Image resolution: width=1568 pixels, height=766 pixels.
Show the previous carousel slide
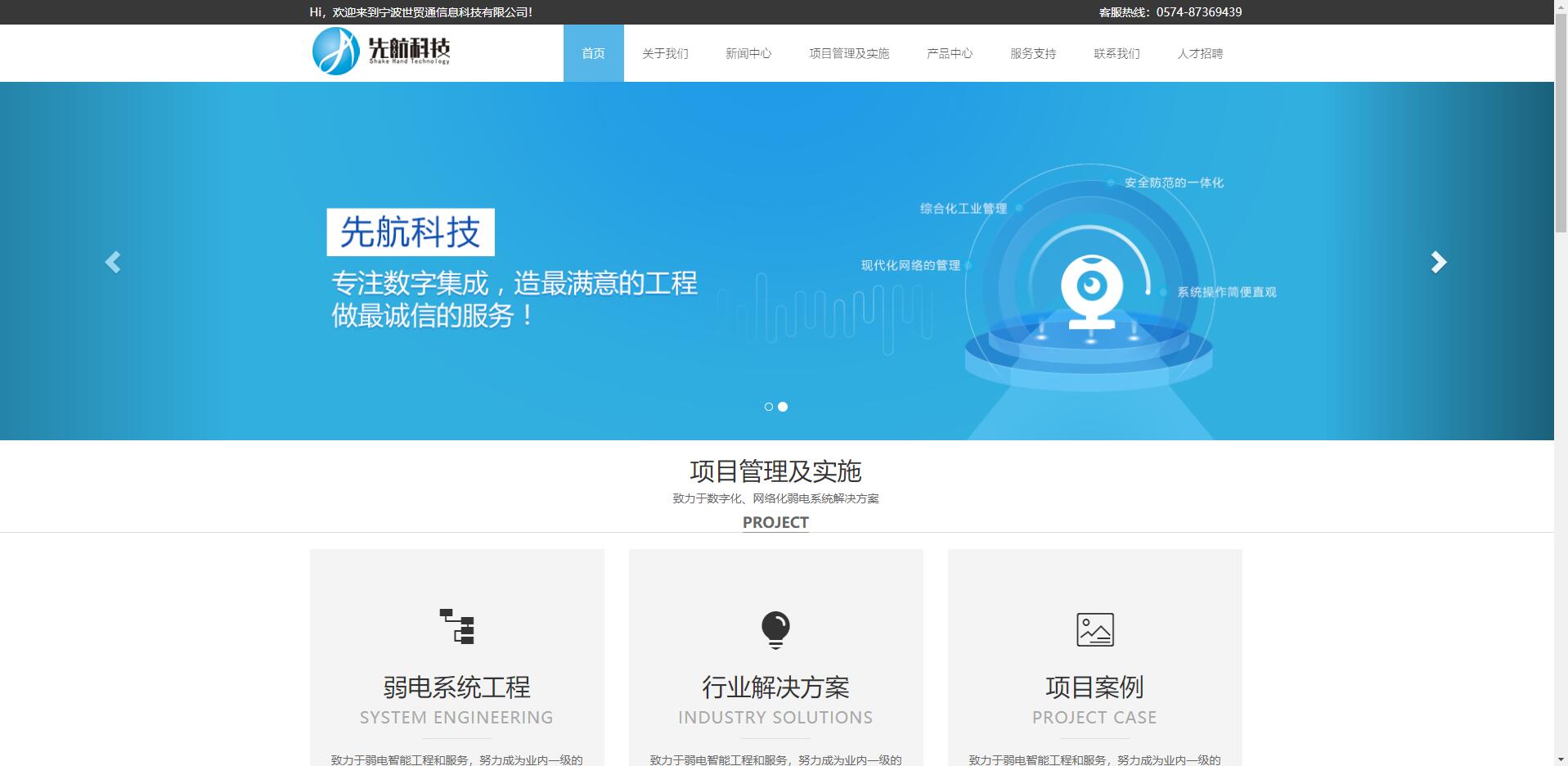pyautogui.click(x=113, y=262)
